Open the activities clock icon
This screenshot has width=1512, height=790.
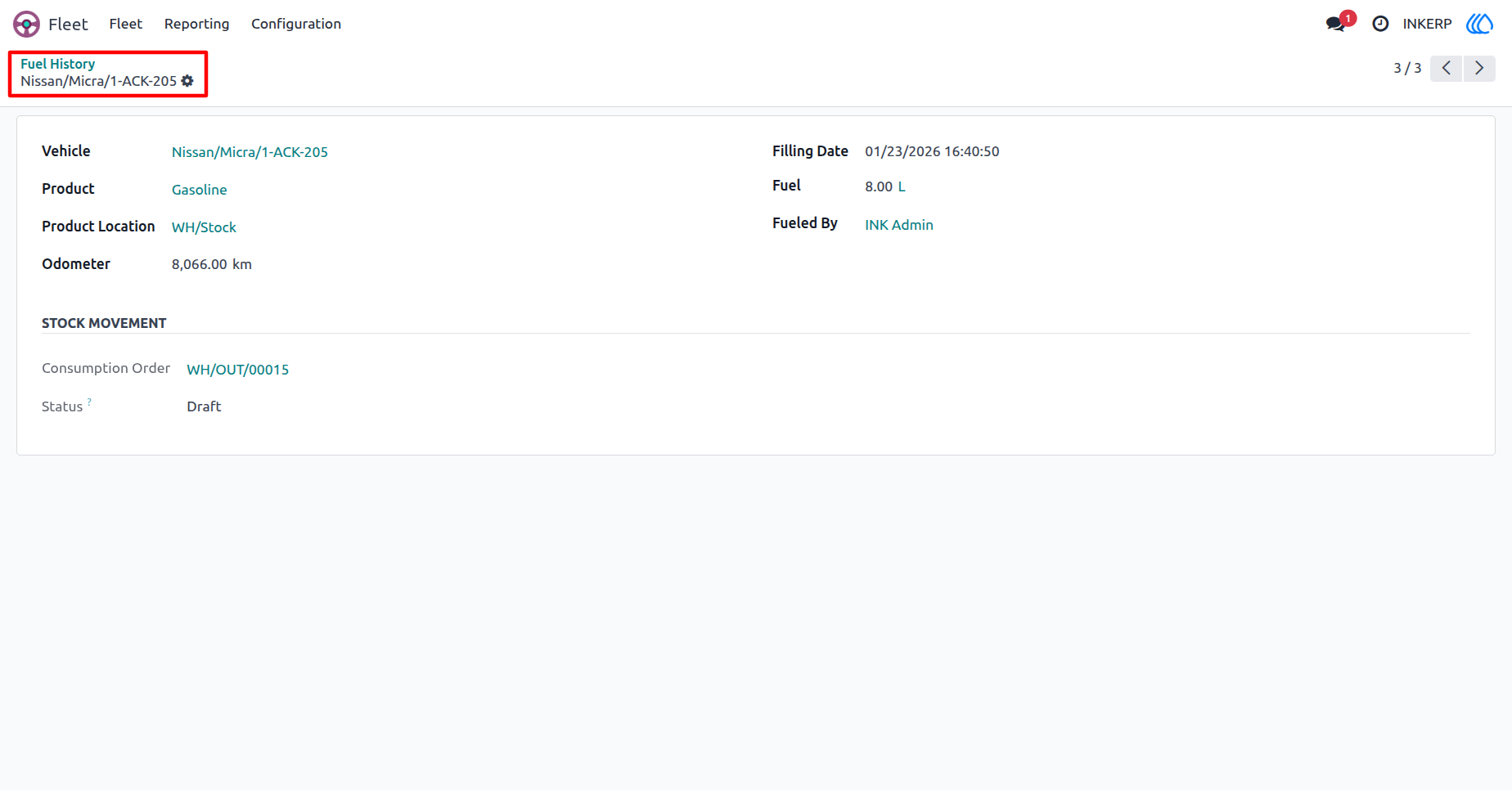click(x=1380, y=24)
